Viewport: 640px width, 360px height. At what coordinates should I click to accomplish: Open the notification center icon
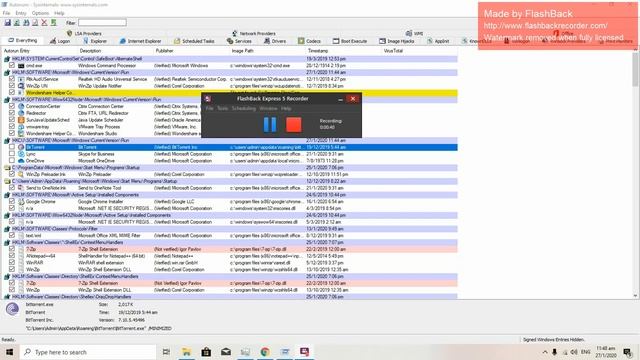(x=628, y=352)
